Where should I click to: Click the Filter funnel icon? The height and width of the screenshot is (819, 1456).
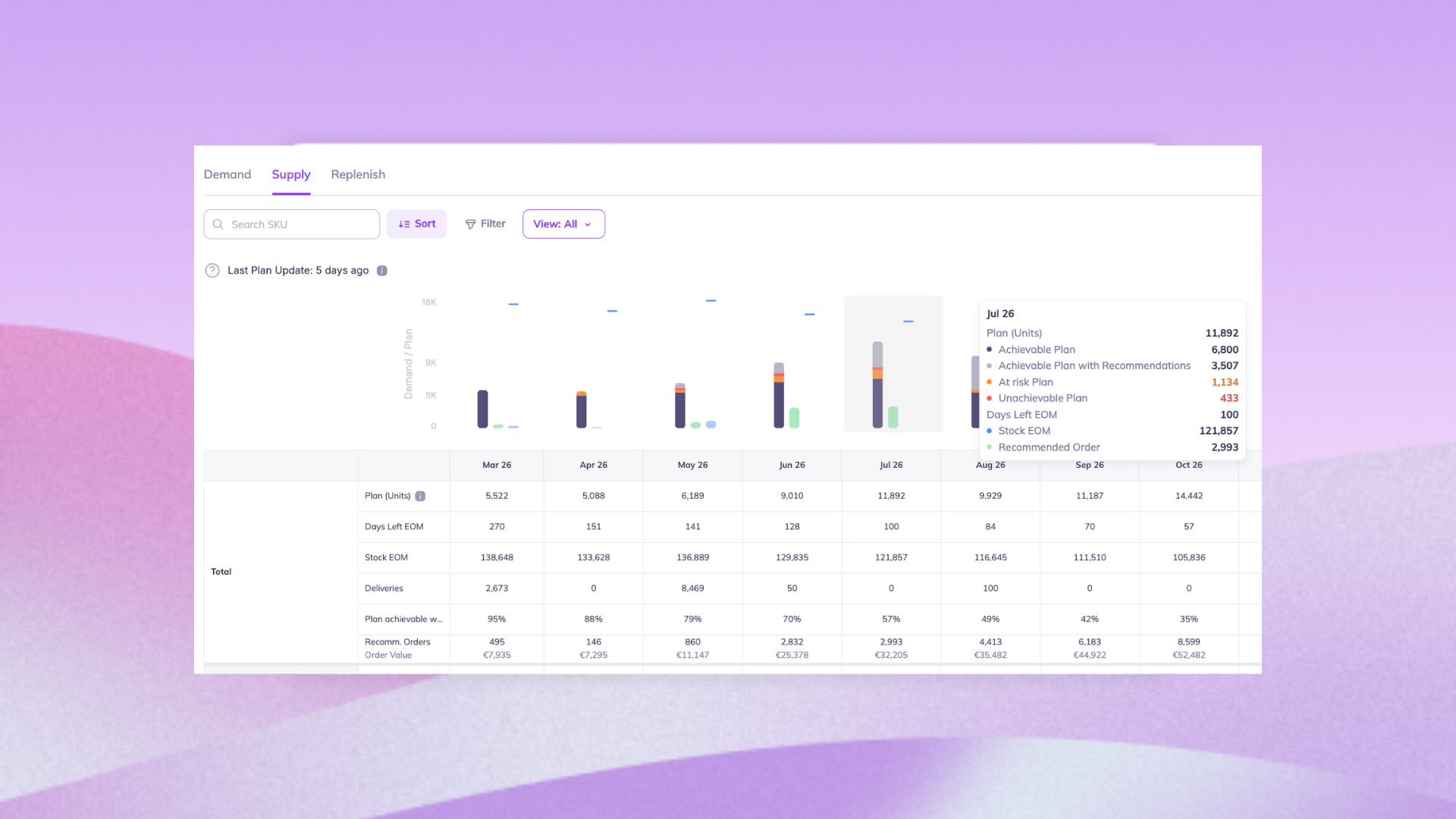tap(470, 224)
